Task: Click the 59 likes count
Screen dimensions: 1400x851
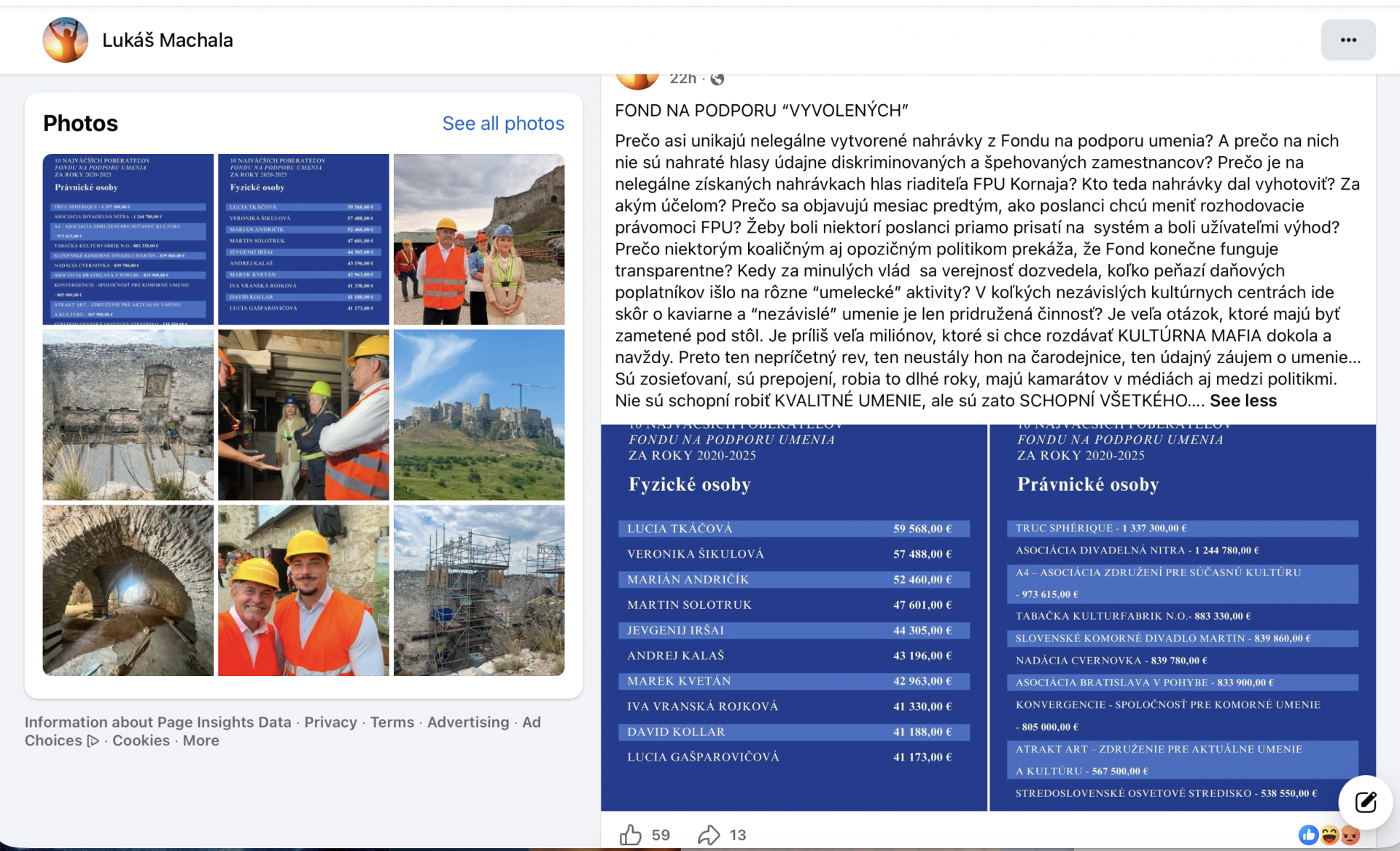Action: [661, 835]
